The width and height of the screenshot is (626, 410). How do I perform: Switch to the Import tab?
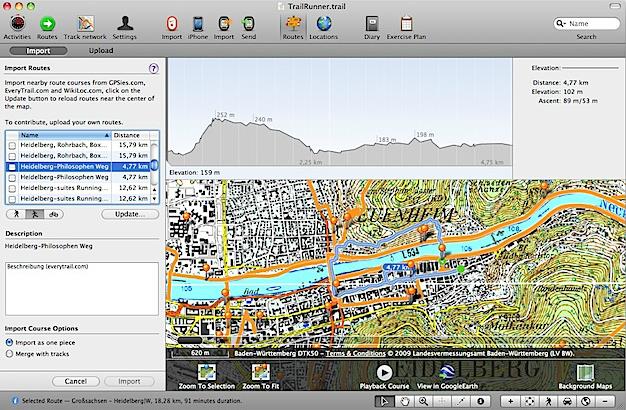(38, 51)
